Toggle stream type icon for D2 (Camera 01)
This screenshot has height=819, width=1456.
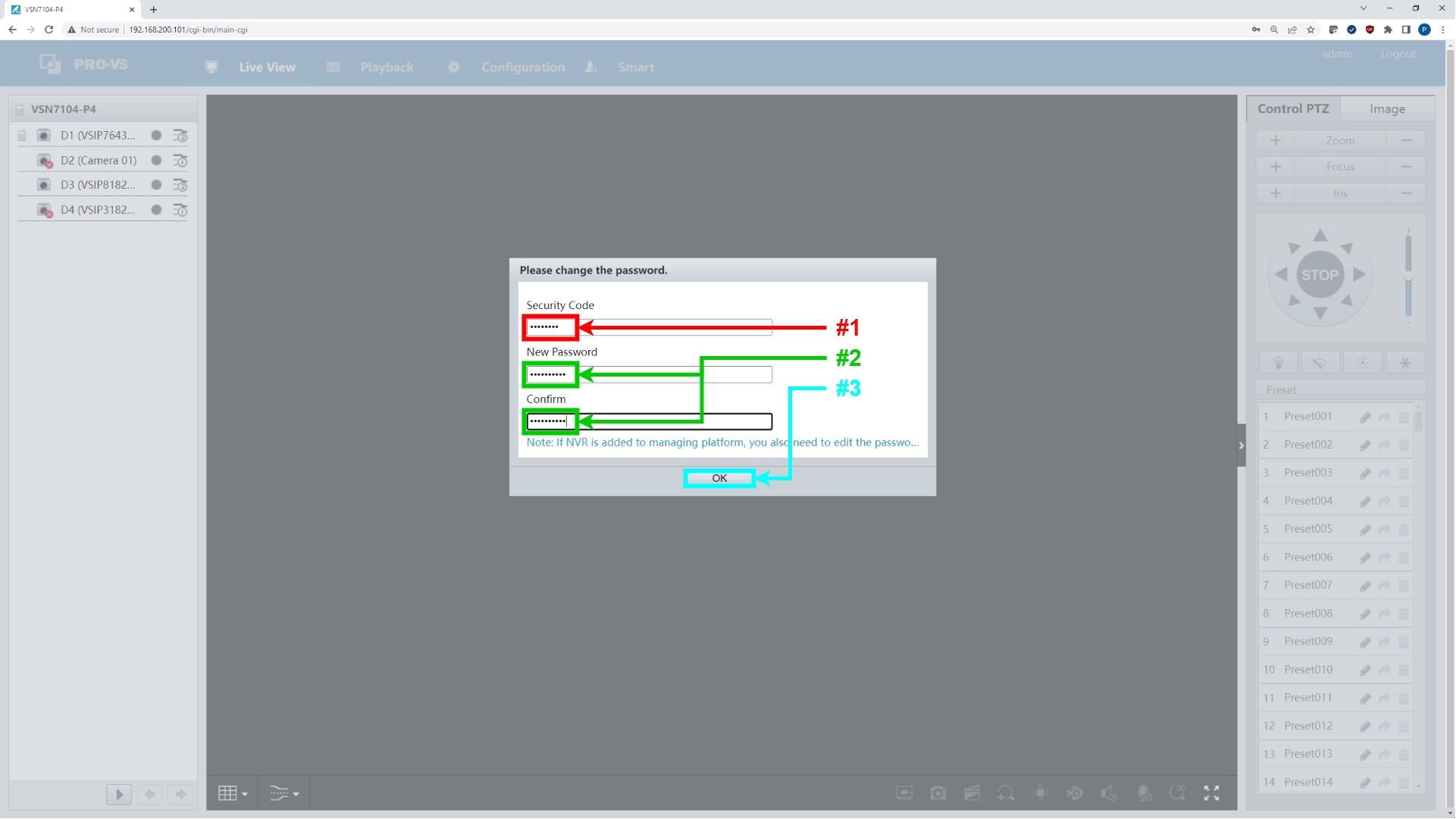pos(180,161)
